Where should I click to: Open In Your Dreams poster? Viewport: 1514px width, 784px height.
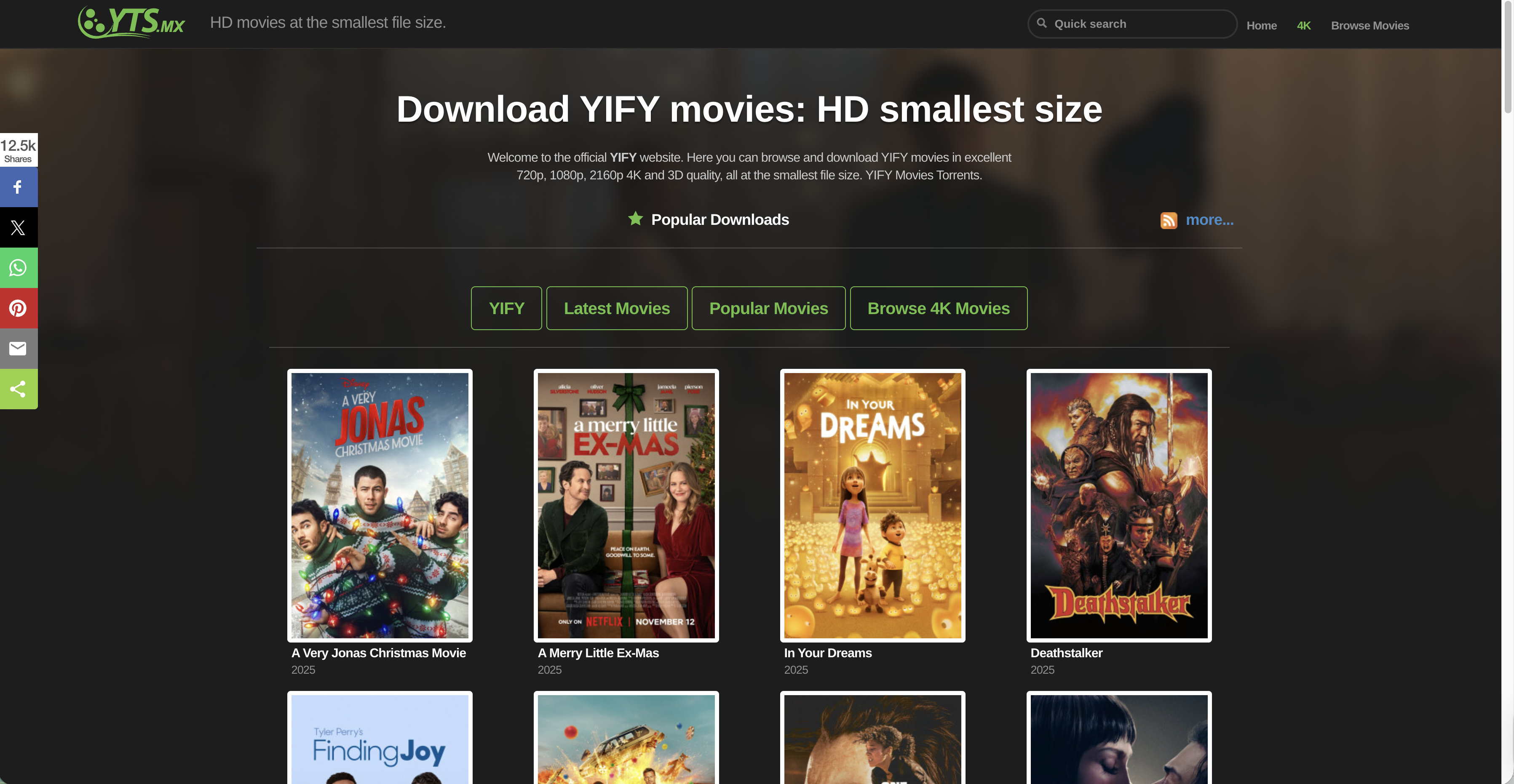(x=872, y=506)
